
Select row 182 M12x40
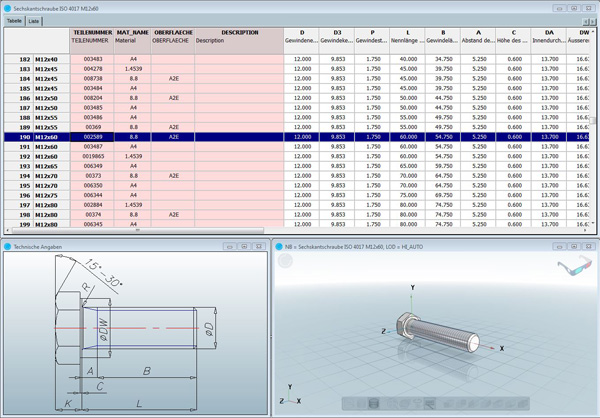46,60
